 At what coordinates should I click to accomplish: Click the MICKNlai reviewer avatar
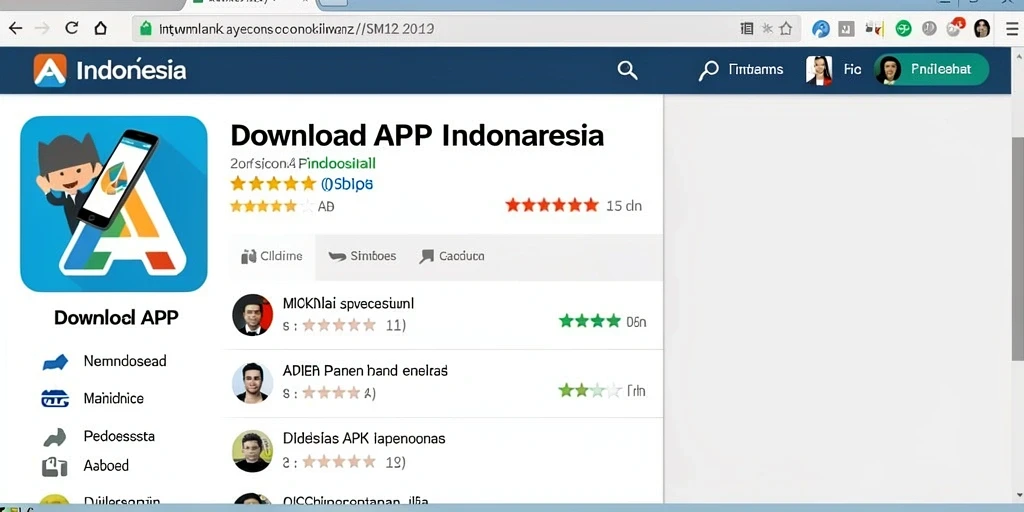tap(253, 315)
